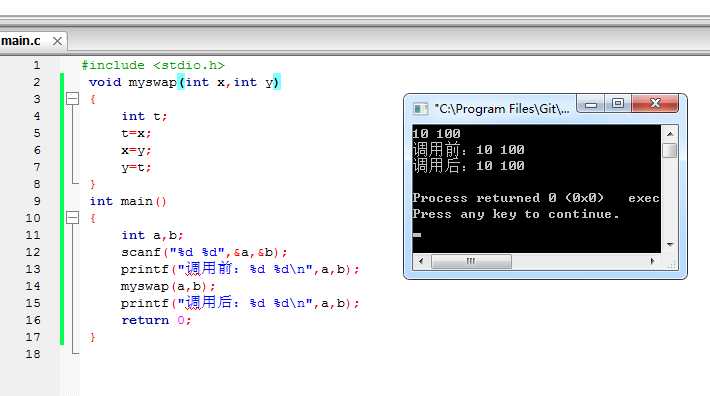Screen dimensions: 710x396
Task: Place cursor on #include <stdio.h> line
Action: [x=153, y=65]
